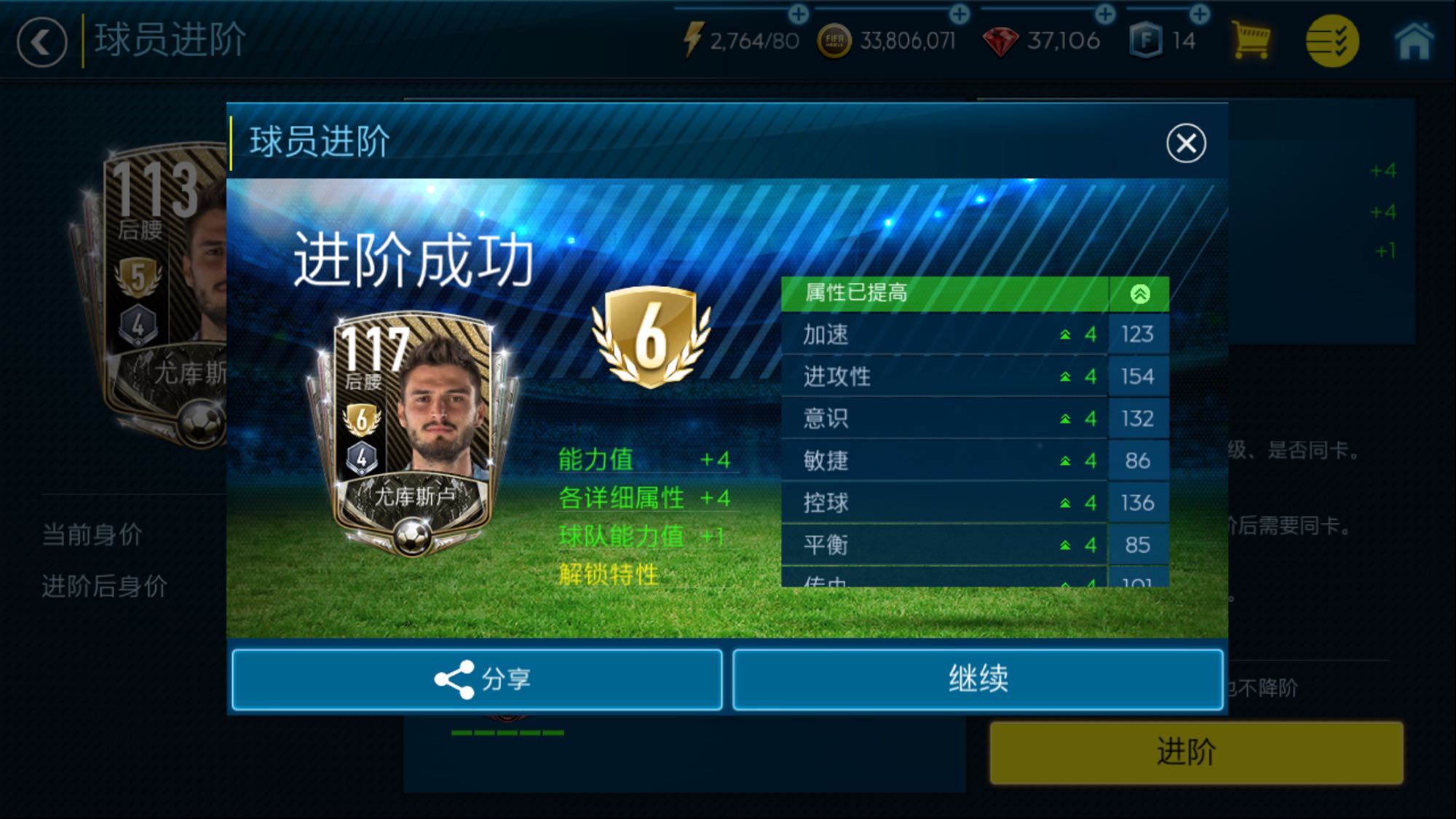Select the 加速 attribute row
The width and height of the screenshot is (1456, 819).
pos(975,334)
